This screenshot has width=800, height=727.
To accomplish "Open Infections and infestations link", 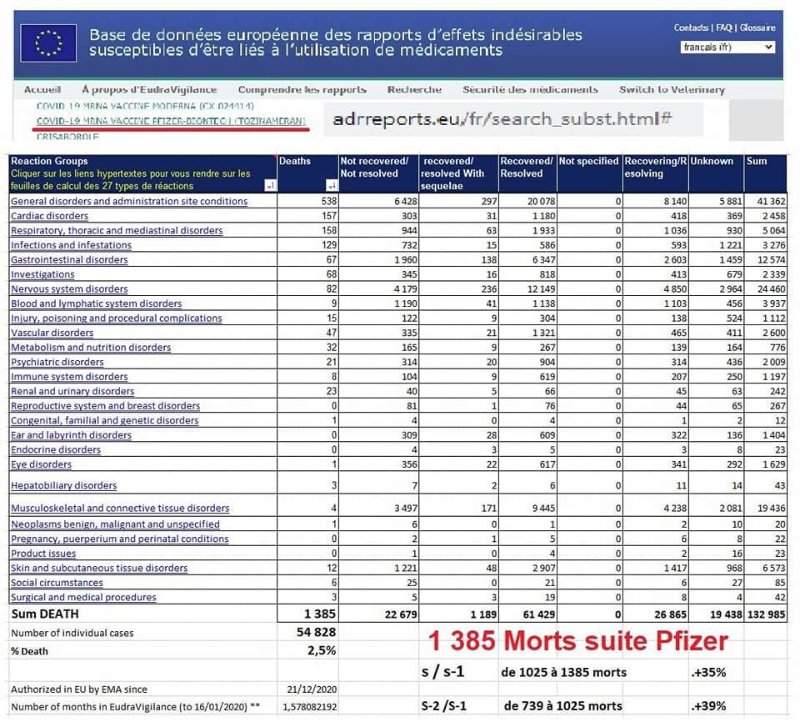I will coord(71,245).
